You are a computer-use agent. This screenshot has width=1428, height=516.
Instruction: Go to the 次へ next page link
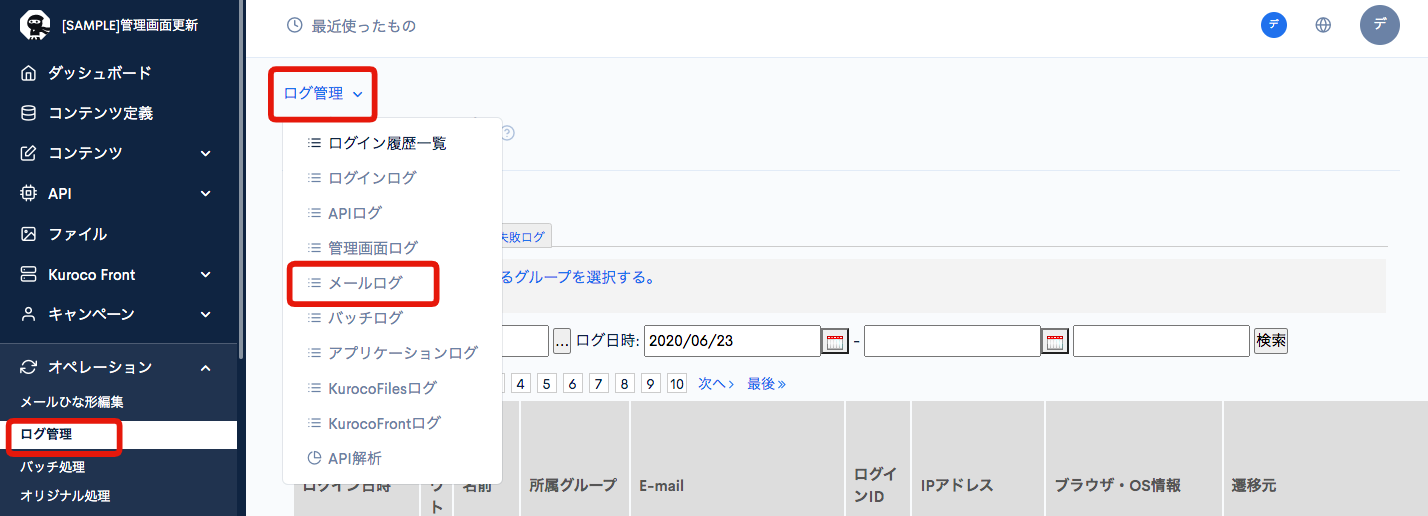[x=715, y=384]
